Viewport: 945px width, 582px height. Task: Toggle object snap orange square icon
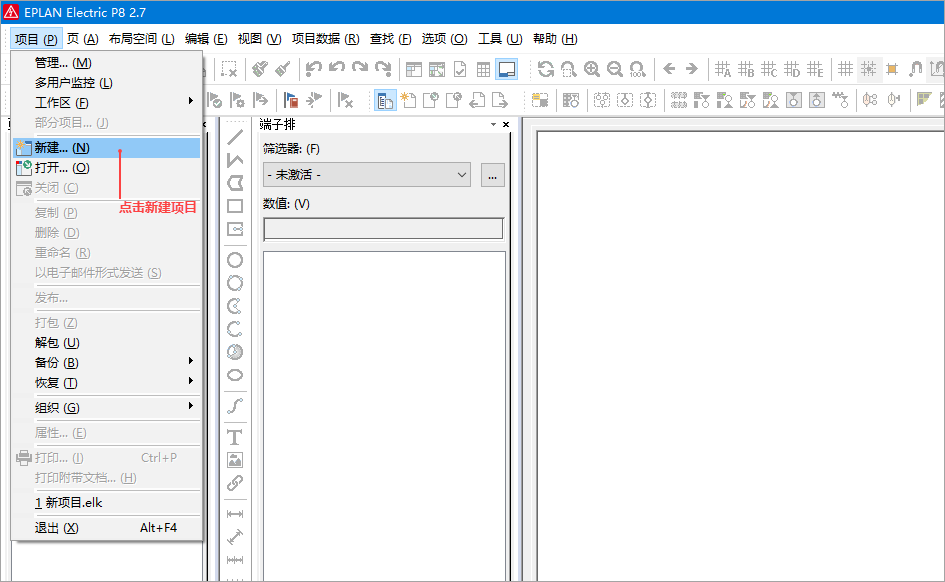point(892,69)
